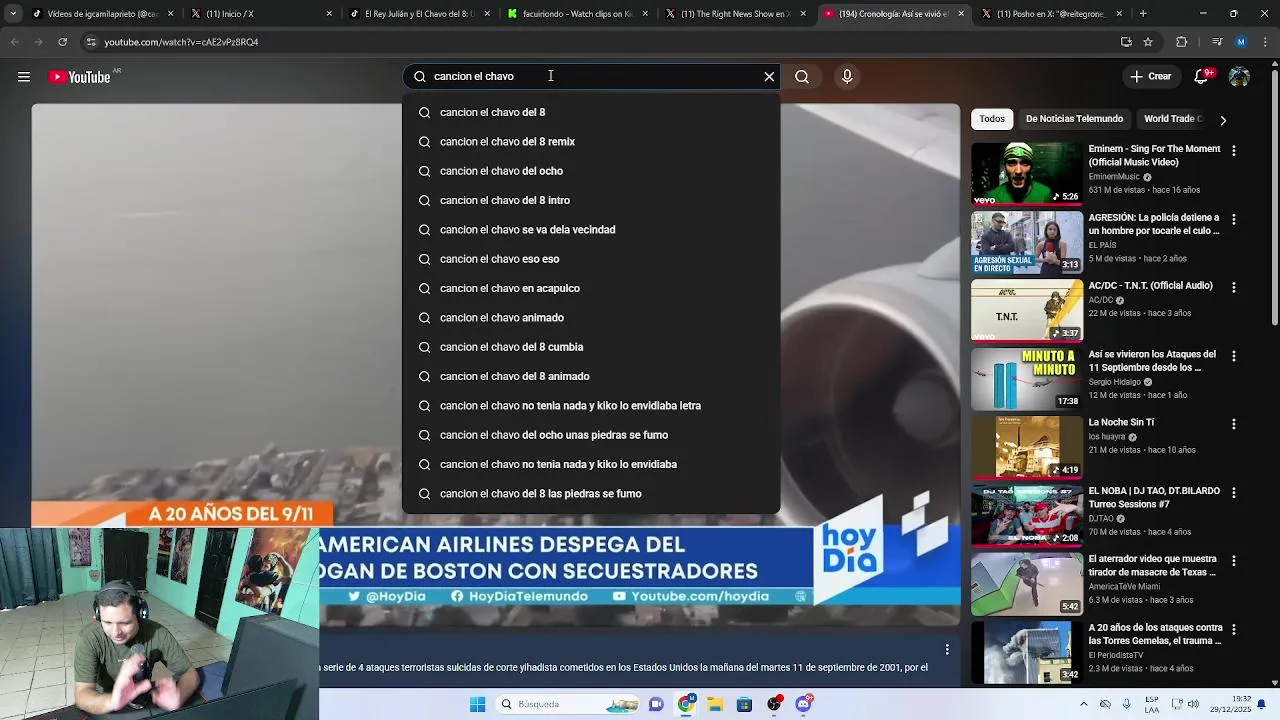Pick suggestion ending 'kiko lo envidiaba letra'
Viewport: 1280px width, 720px height.
(591, 406)
